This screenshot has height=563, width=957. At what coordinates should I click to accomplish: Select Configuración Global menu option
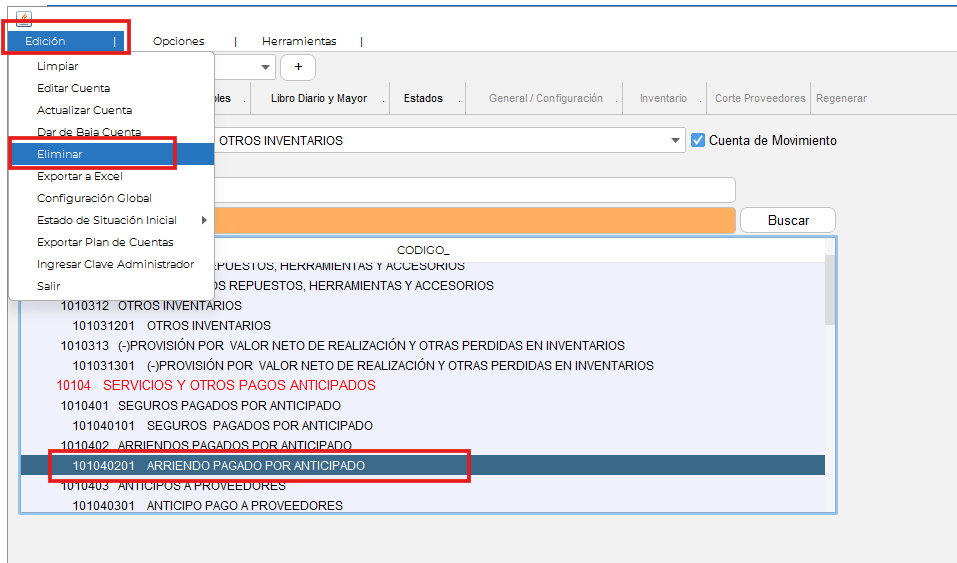[94, 198]
